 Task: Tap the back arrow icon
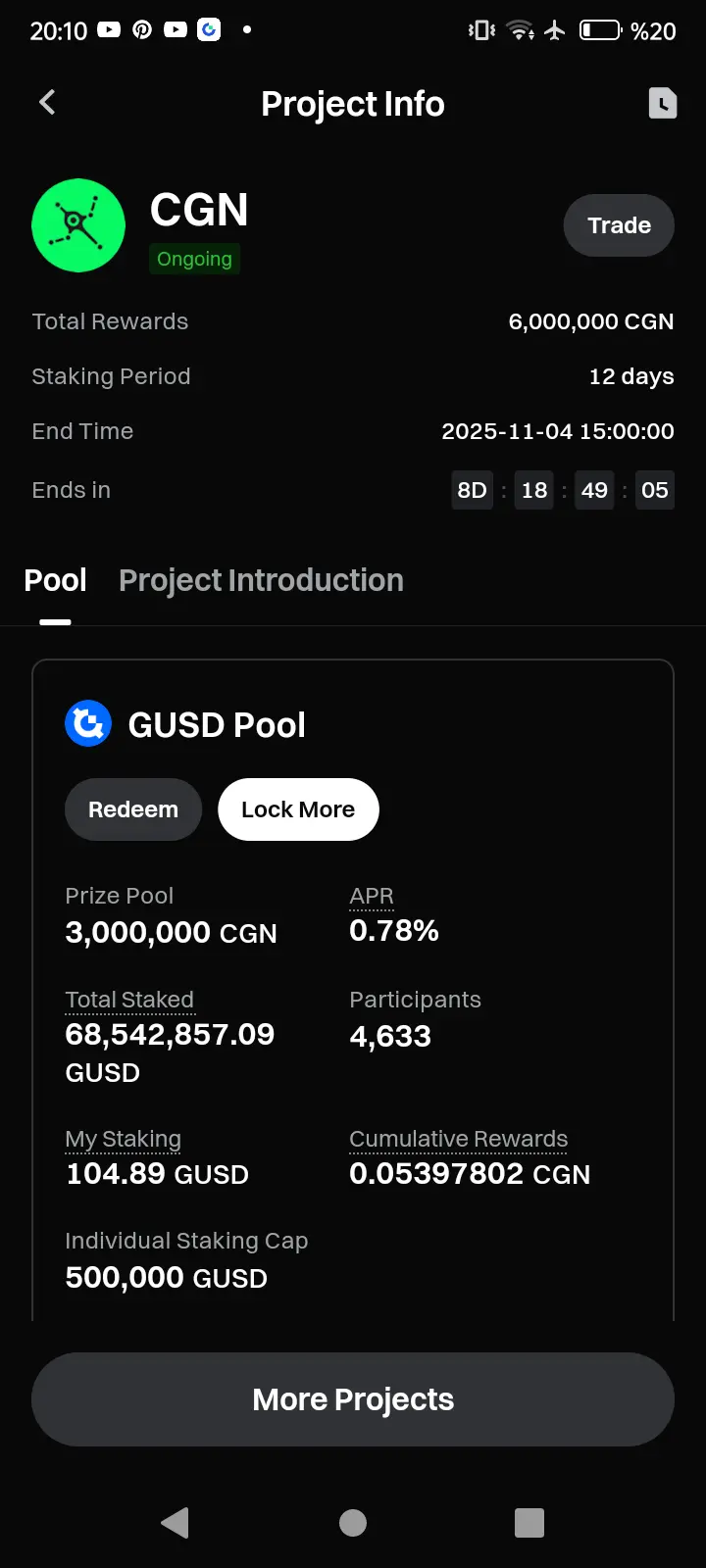[x=47, y=102]
